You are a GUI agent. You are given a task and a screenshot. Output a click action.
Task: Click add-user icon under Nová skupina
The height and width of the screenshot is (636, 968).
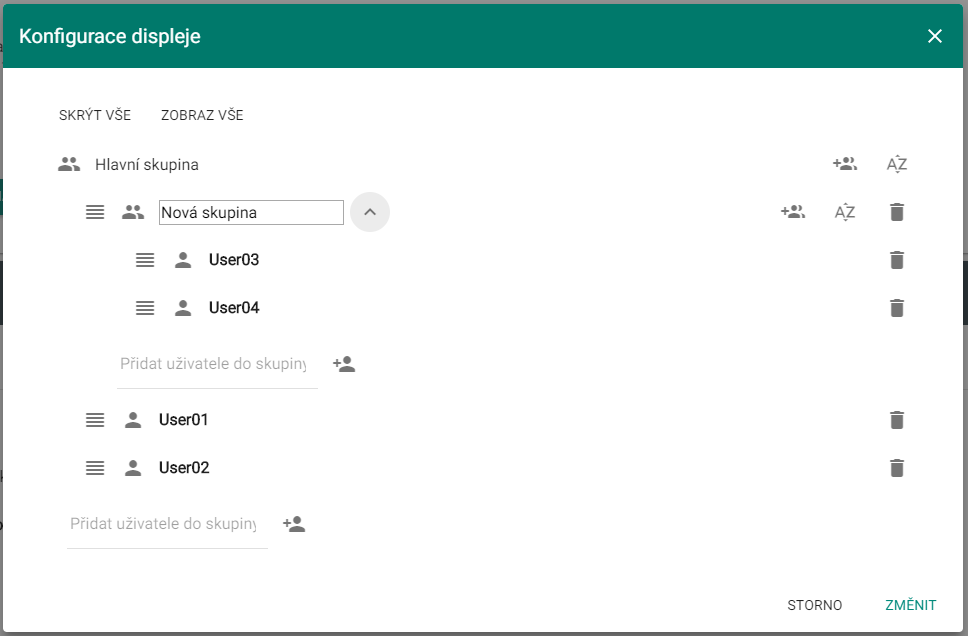click(x=344, y=364)
